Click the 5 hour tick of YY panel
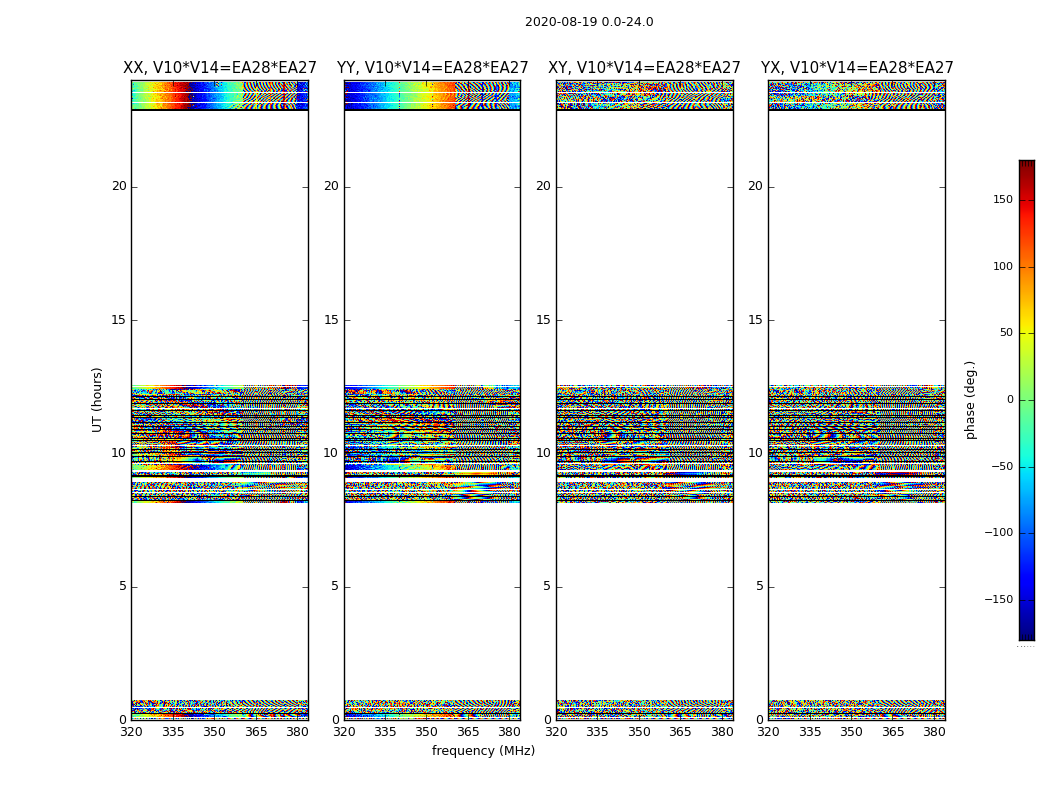1050x800 pixels. tap(335, 586)
